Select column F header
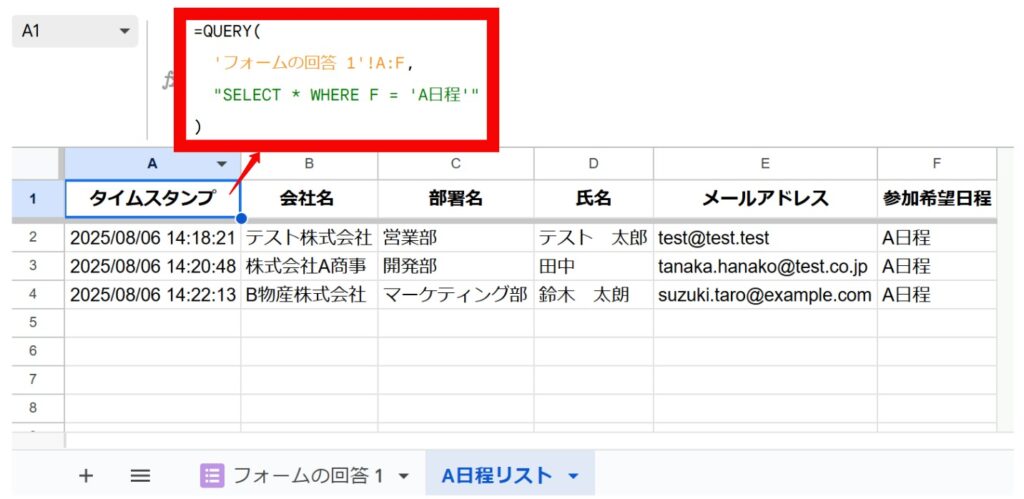 936,164
